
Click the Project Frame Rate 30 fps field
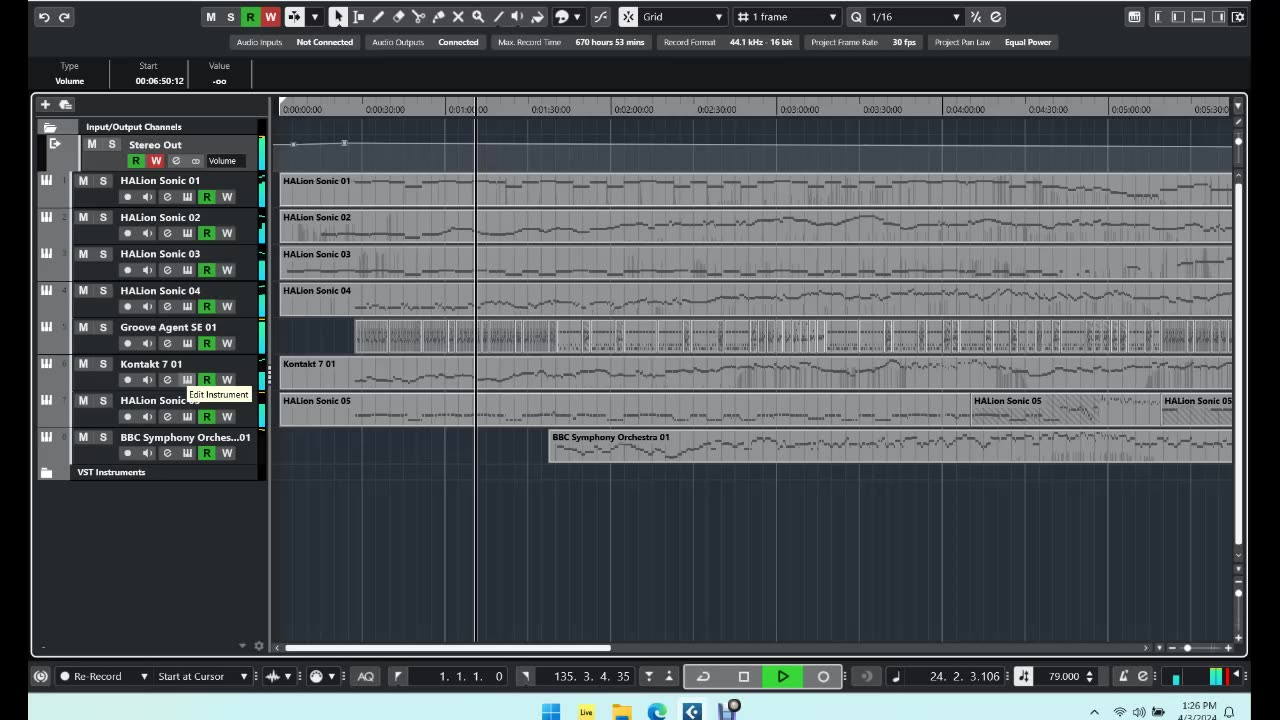(x=863, y=42)
